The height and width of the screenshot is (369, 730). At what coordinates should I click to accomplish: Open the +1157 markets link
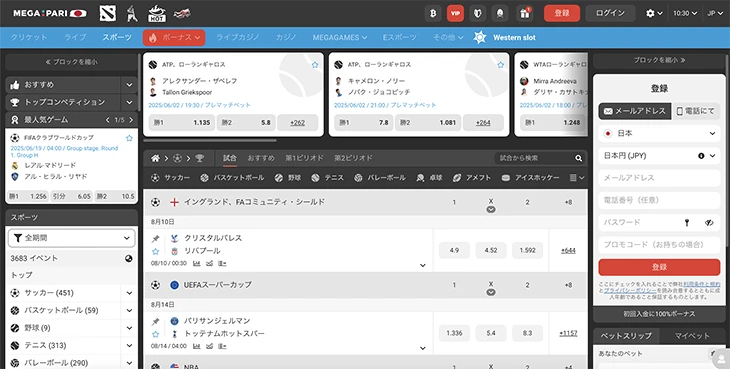tap(568, 333)
